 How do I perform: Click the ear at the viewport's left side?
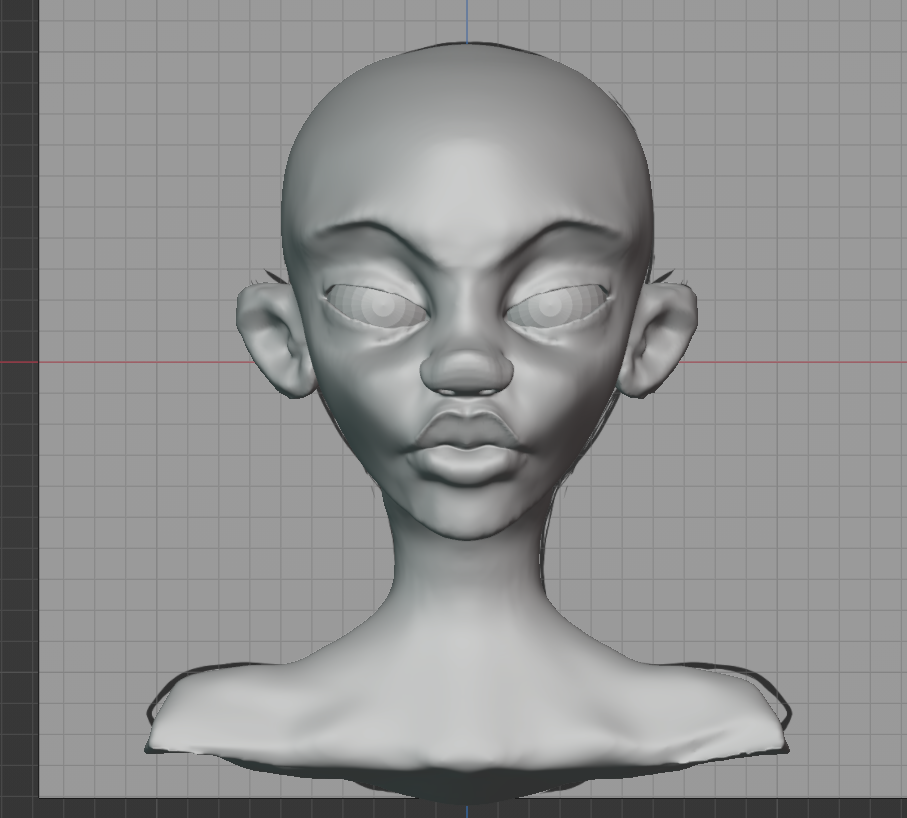tap(274, 339)
